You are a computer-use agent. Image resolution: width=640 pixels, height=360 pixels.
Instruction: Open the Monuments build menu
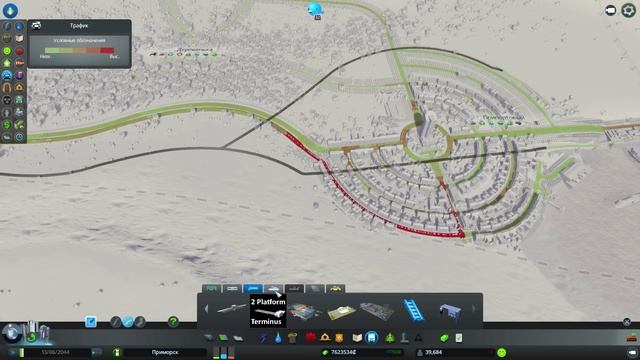click(419, 338)
